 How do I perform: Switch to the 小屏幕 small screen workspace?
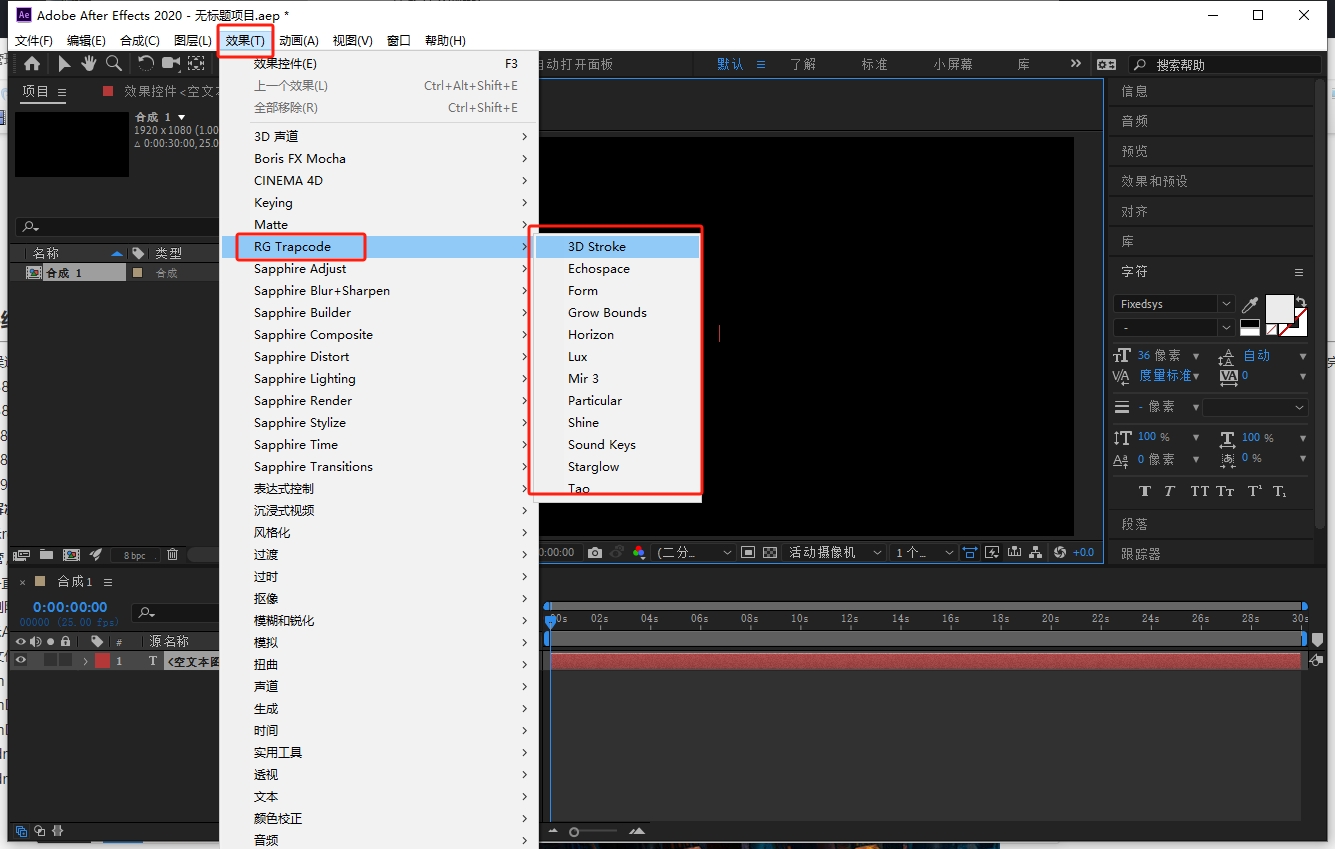tap(953, 64)
